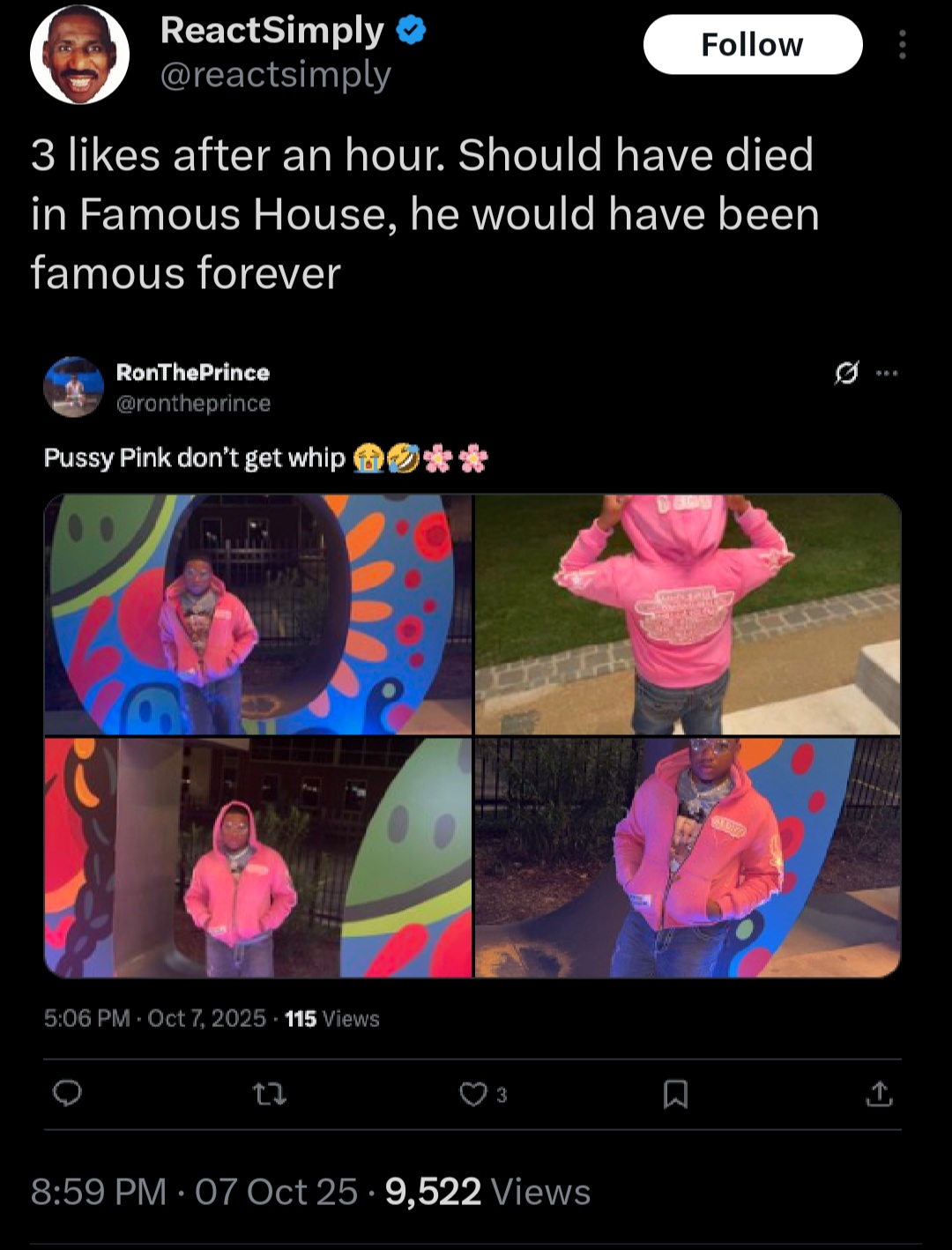Open the @rontheprince handle link
The height and width of the screenshot is (1250, 952).
193,403
